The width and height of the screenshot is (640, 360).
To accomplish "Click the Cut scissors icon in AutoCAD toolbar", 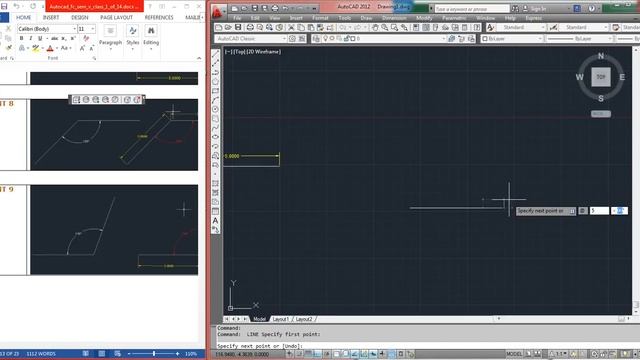I will tap(291, 27).
